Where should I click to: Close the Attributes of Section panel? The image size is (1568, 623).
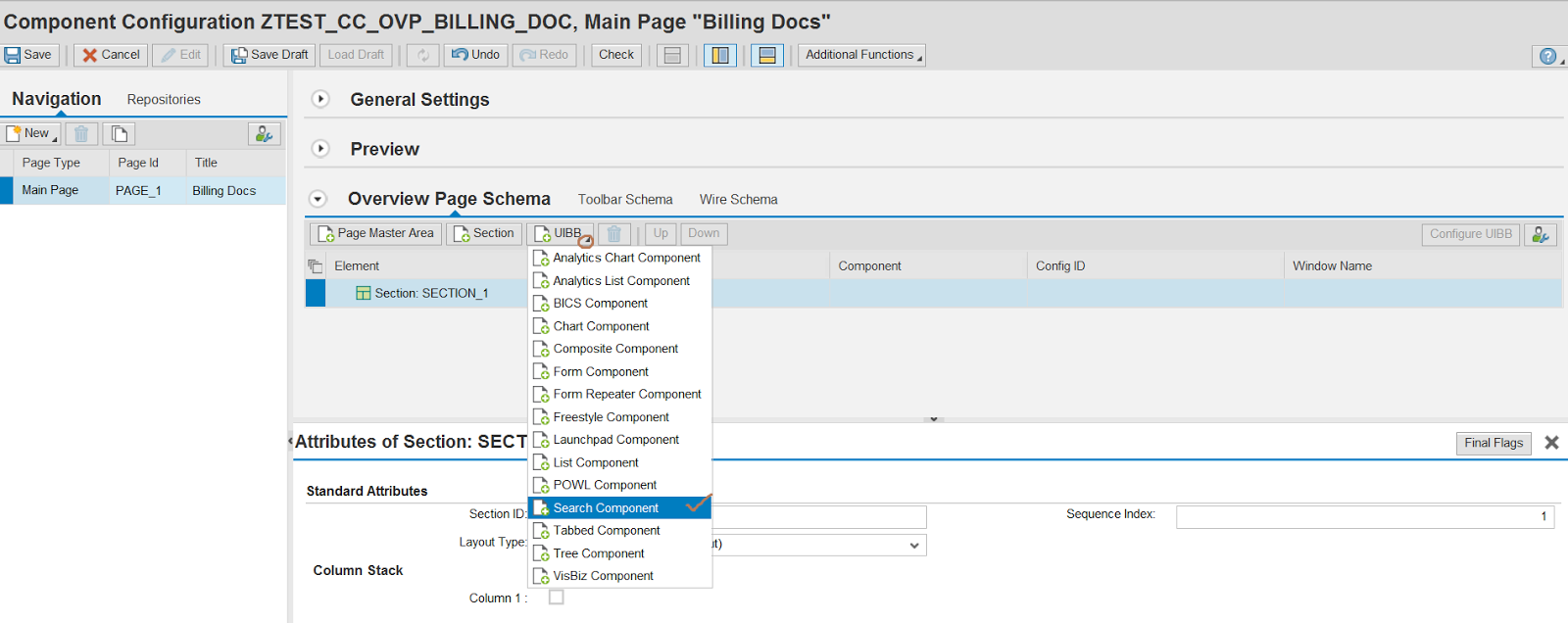(1551, 443)
